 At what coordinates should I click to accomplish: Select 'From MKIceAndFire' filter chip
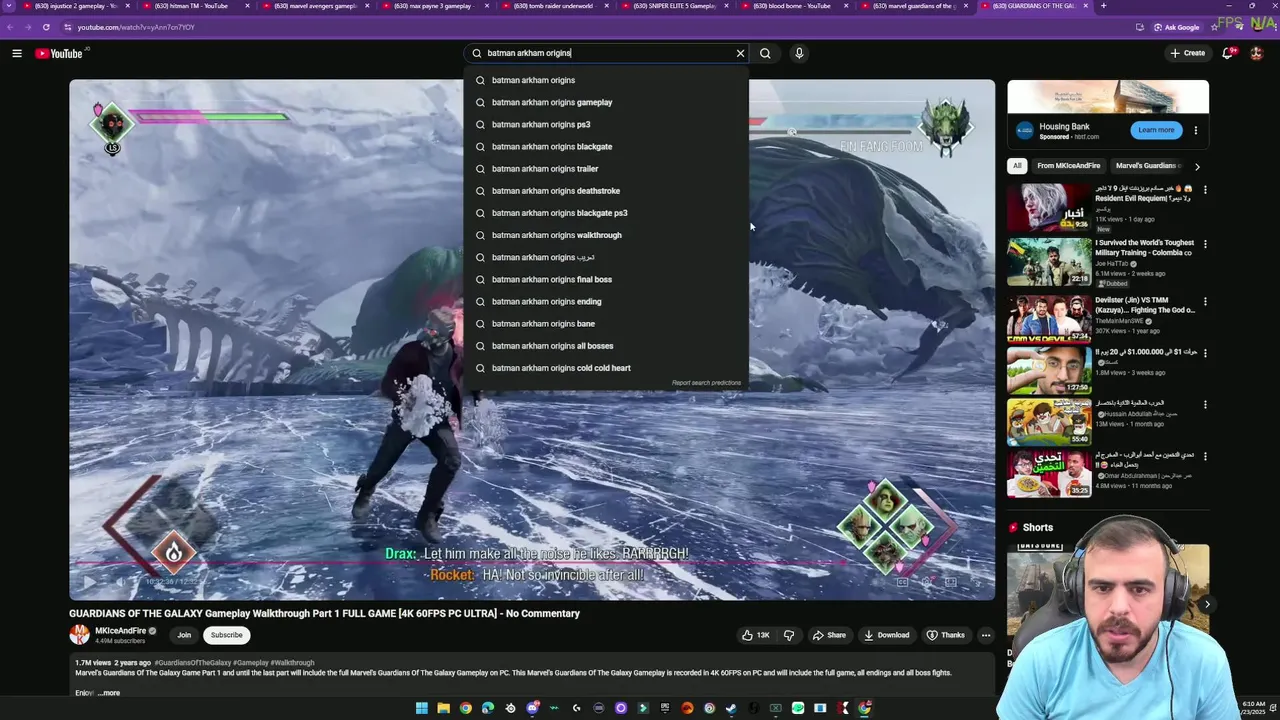click(1069, 166)
